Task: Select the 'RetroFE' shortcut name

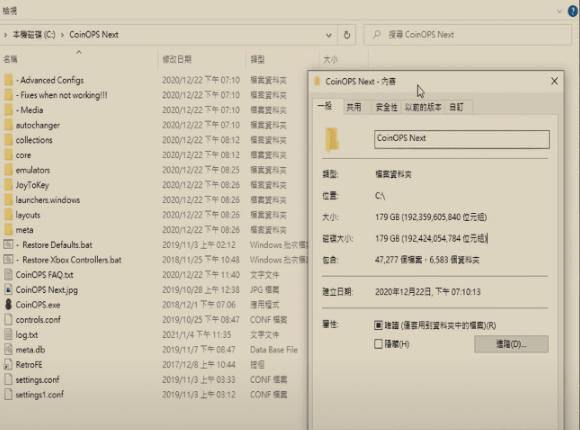Action: [29, 365]
